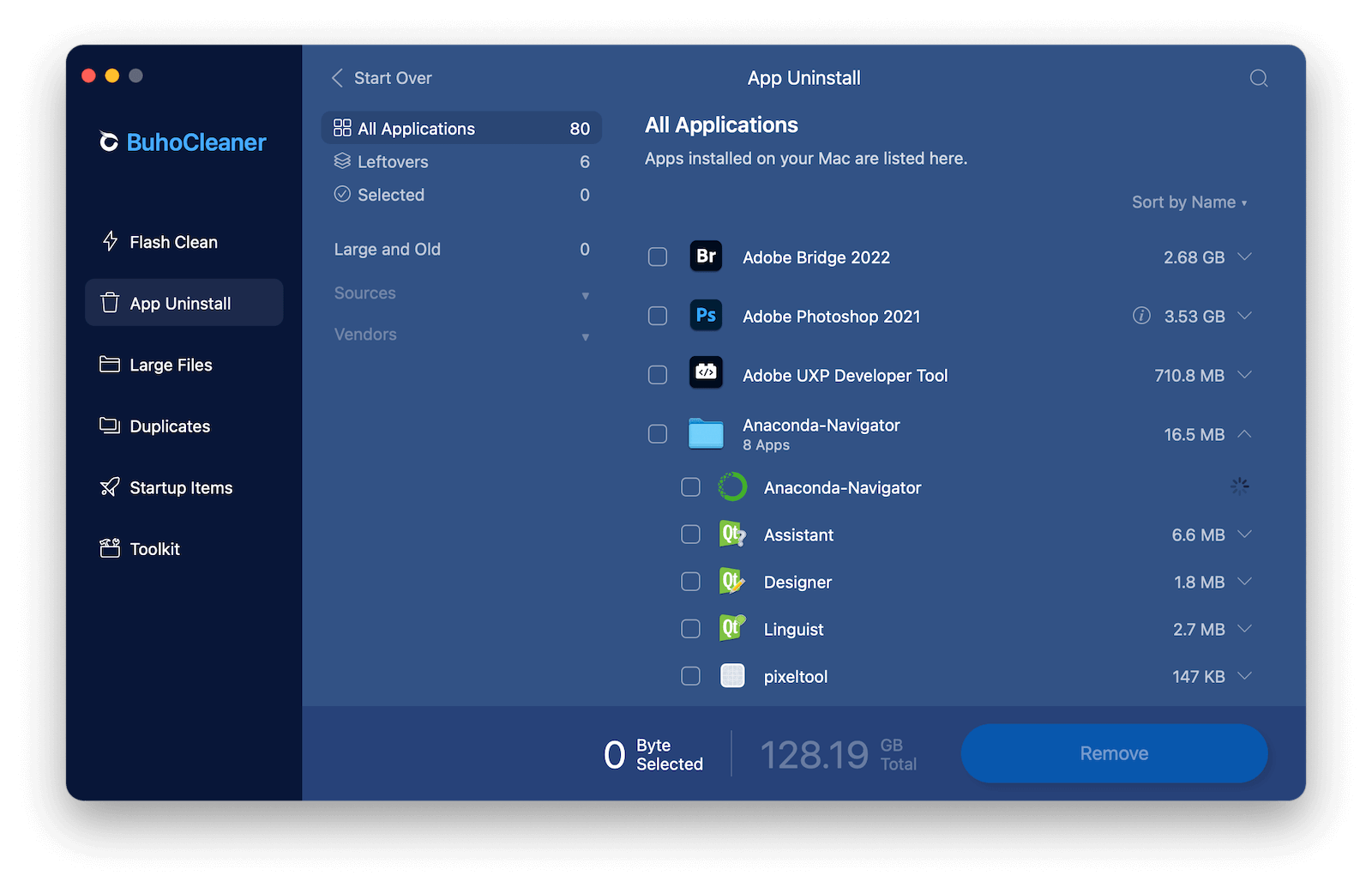The width and height of the screenshot is (1372, 888).
Task: Expand Designer details chevron
Action: coord(1245,582)
